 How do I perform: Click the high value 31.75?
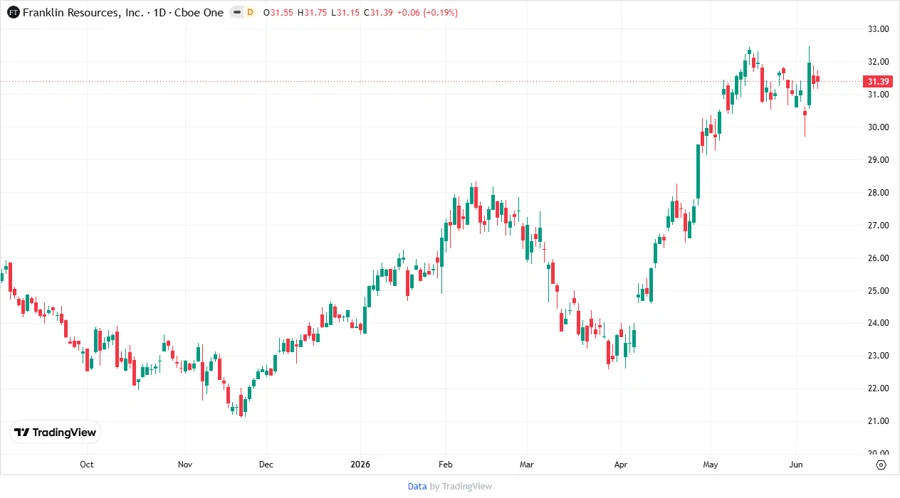pyautogui.click(x=315, y=12)
